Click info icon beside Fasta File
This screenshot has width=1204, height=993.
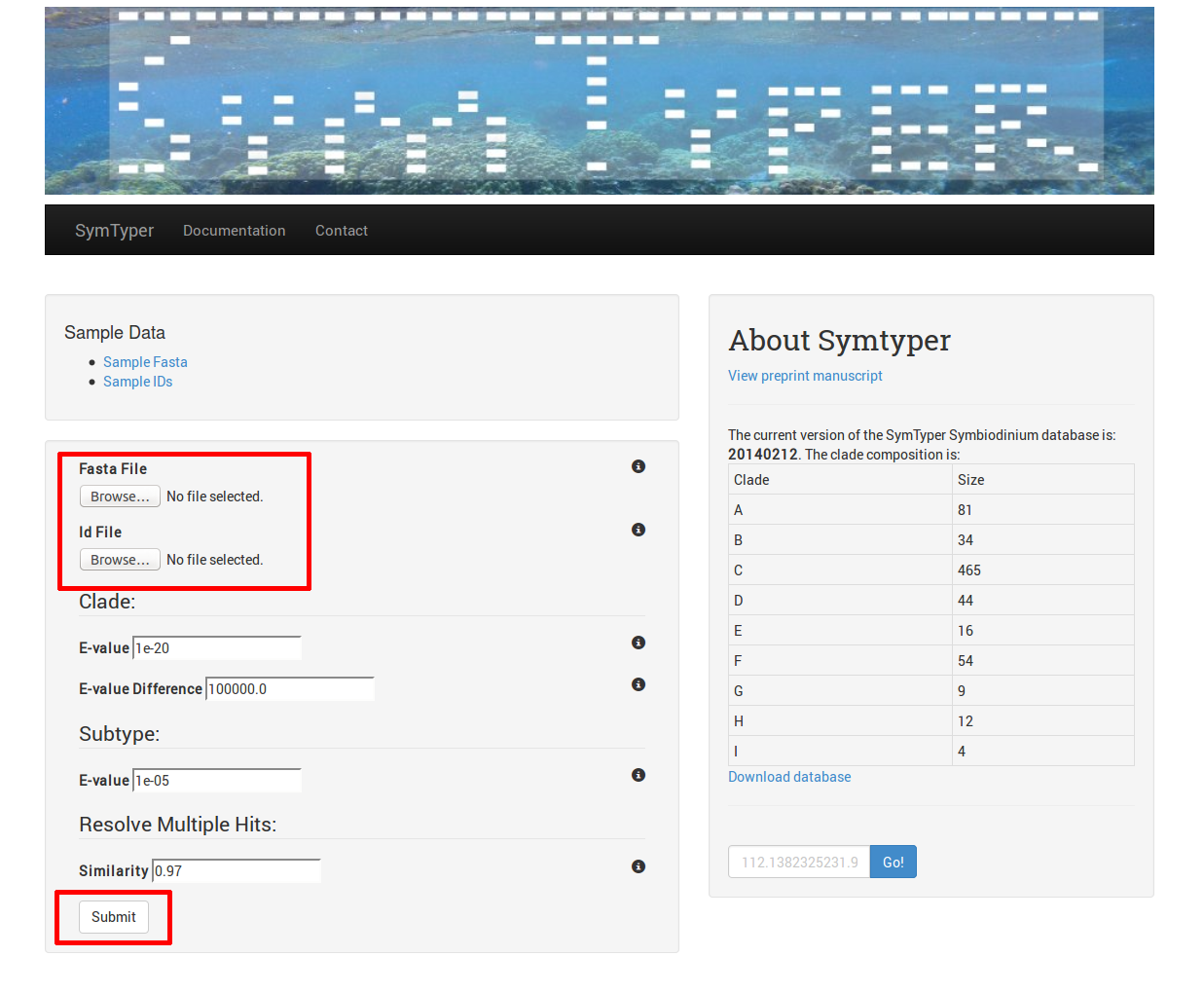coord(638,466)
